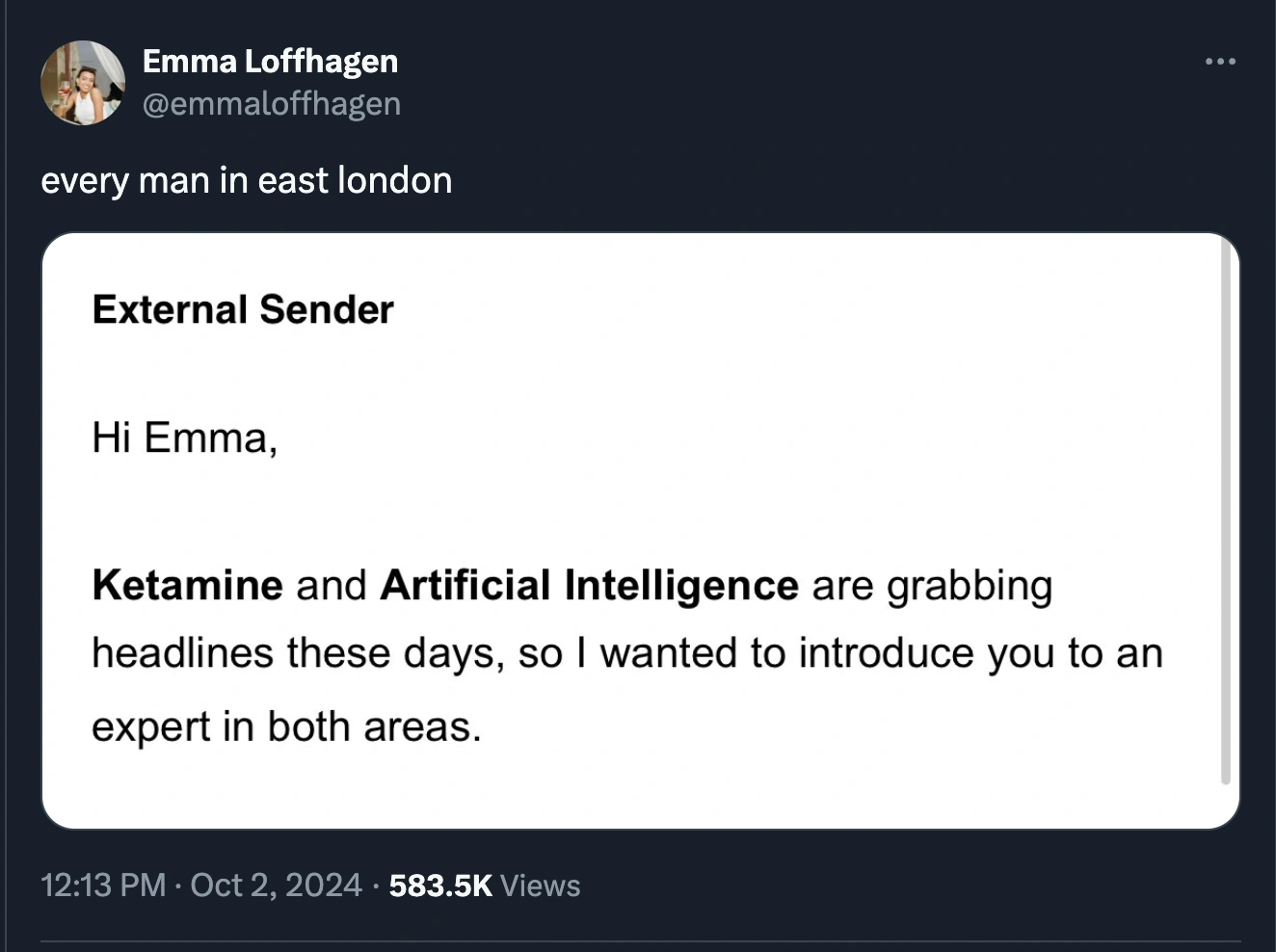
Task: Click the bolded word Ketamine
Action: click(189, 585)
